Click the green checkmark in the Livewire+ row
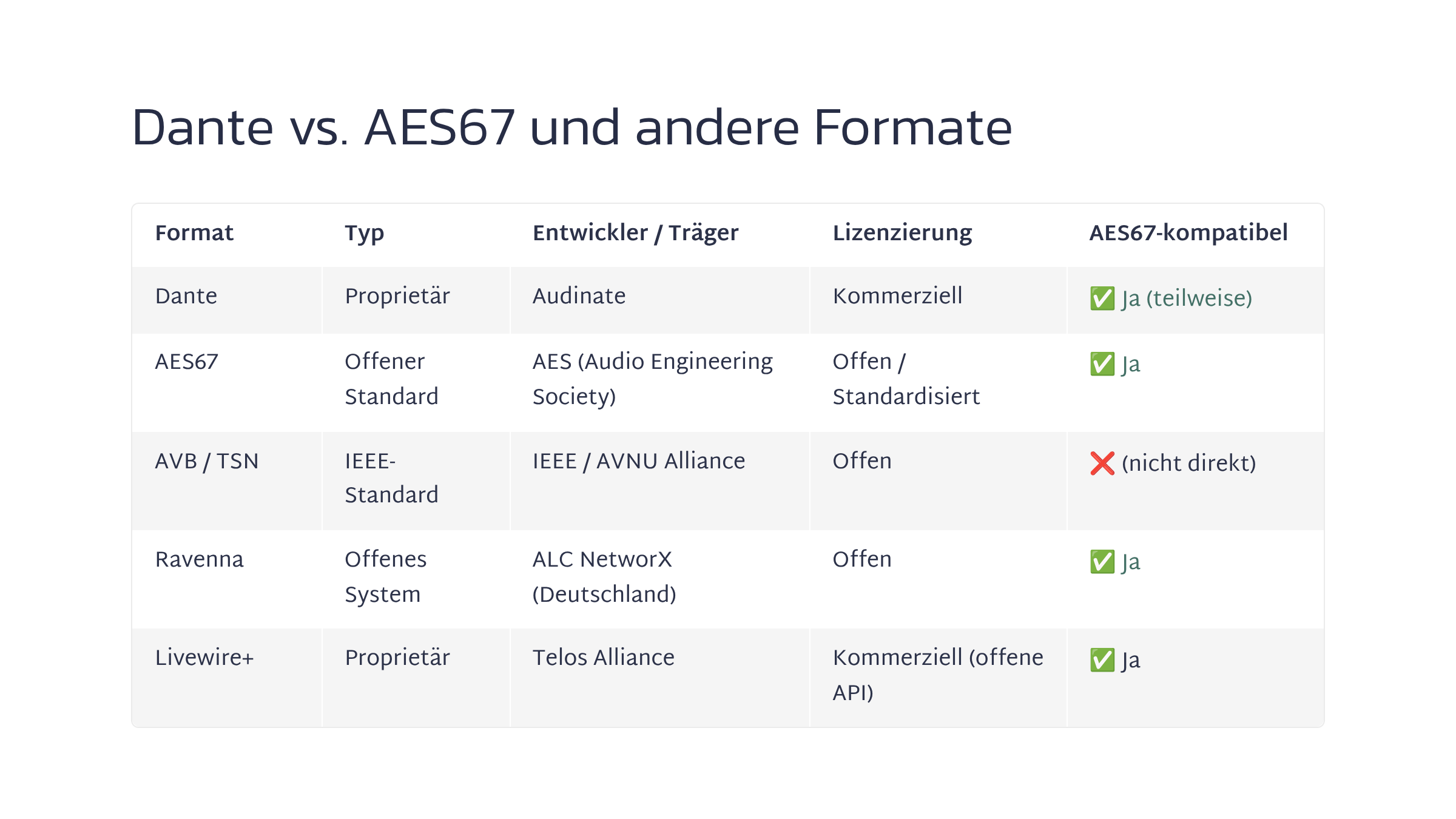 coord(1102,660)
